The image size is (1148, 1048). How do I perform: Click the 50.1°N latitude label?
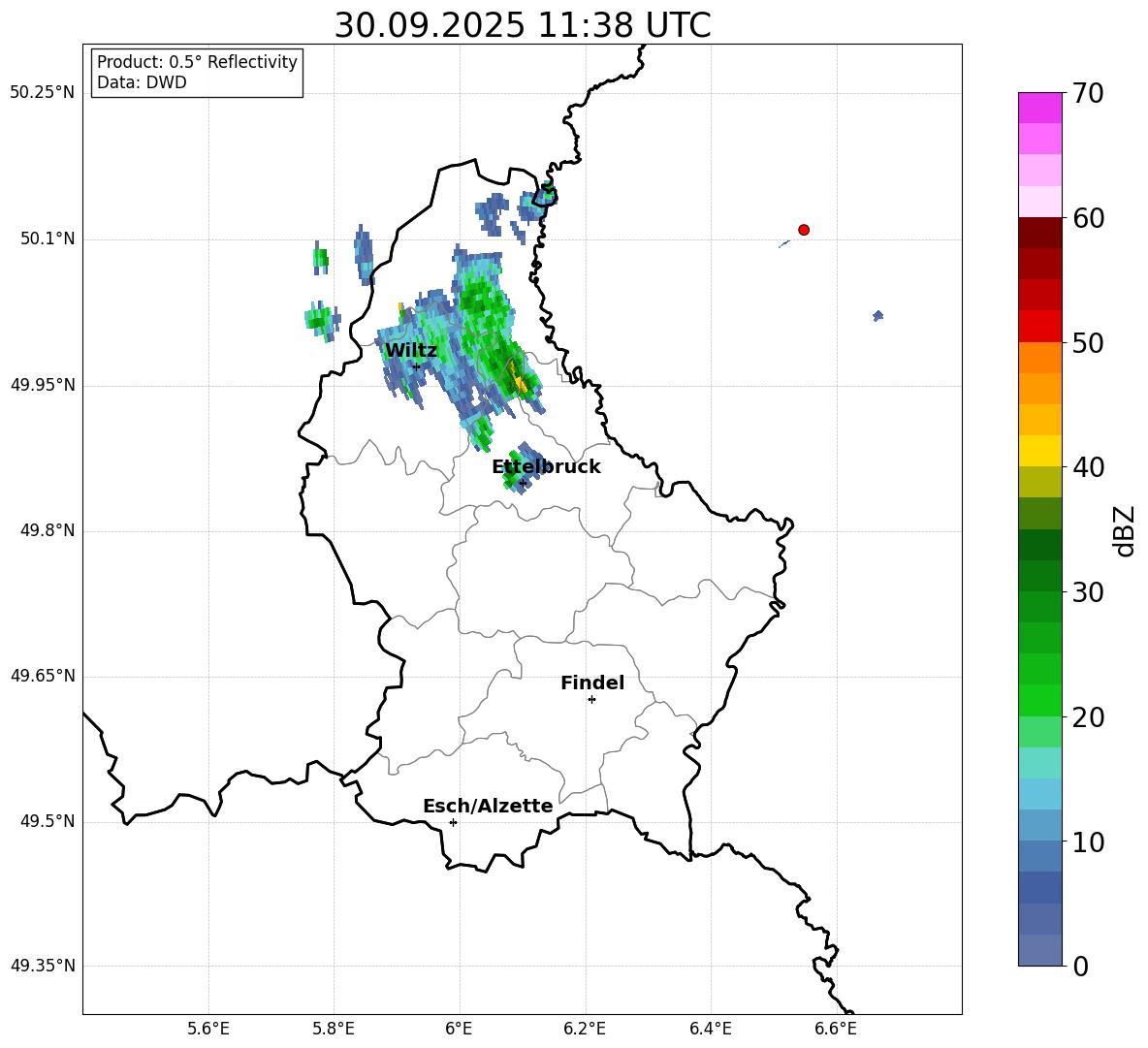click(x=48, y=239)
